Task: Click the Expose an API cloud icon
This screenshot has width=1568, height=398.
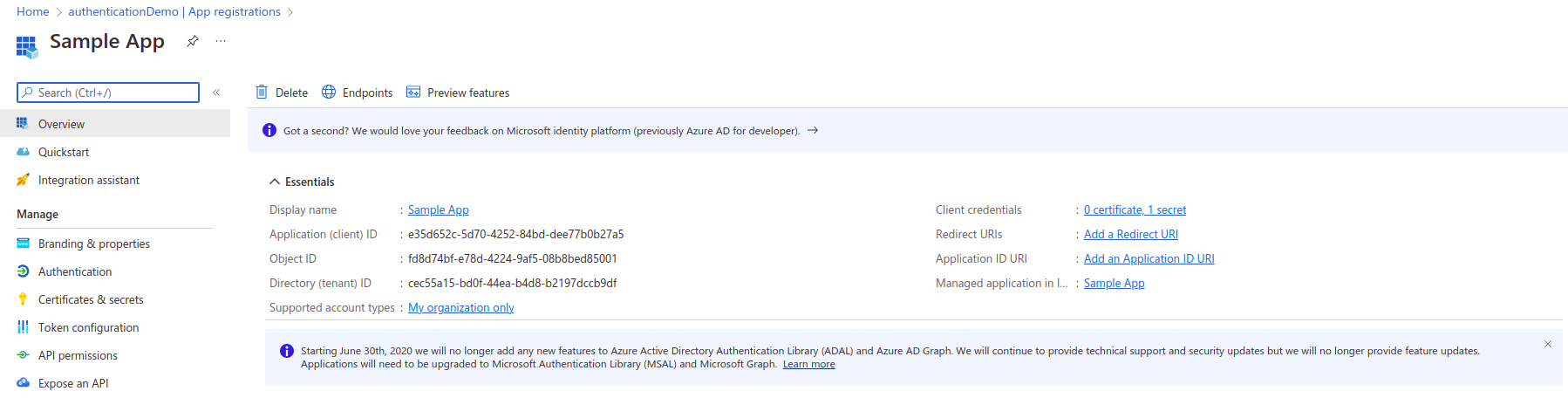Action: tap(23, 383)
